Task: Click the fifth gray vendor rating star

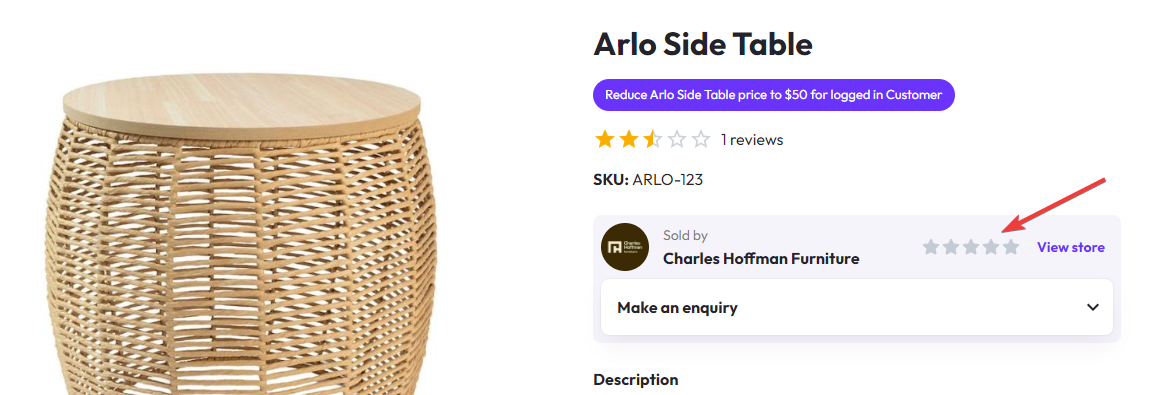Action: (x=1011, y=247)
